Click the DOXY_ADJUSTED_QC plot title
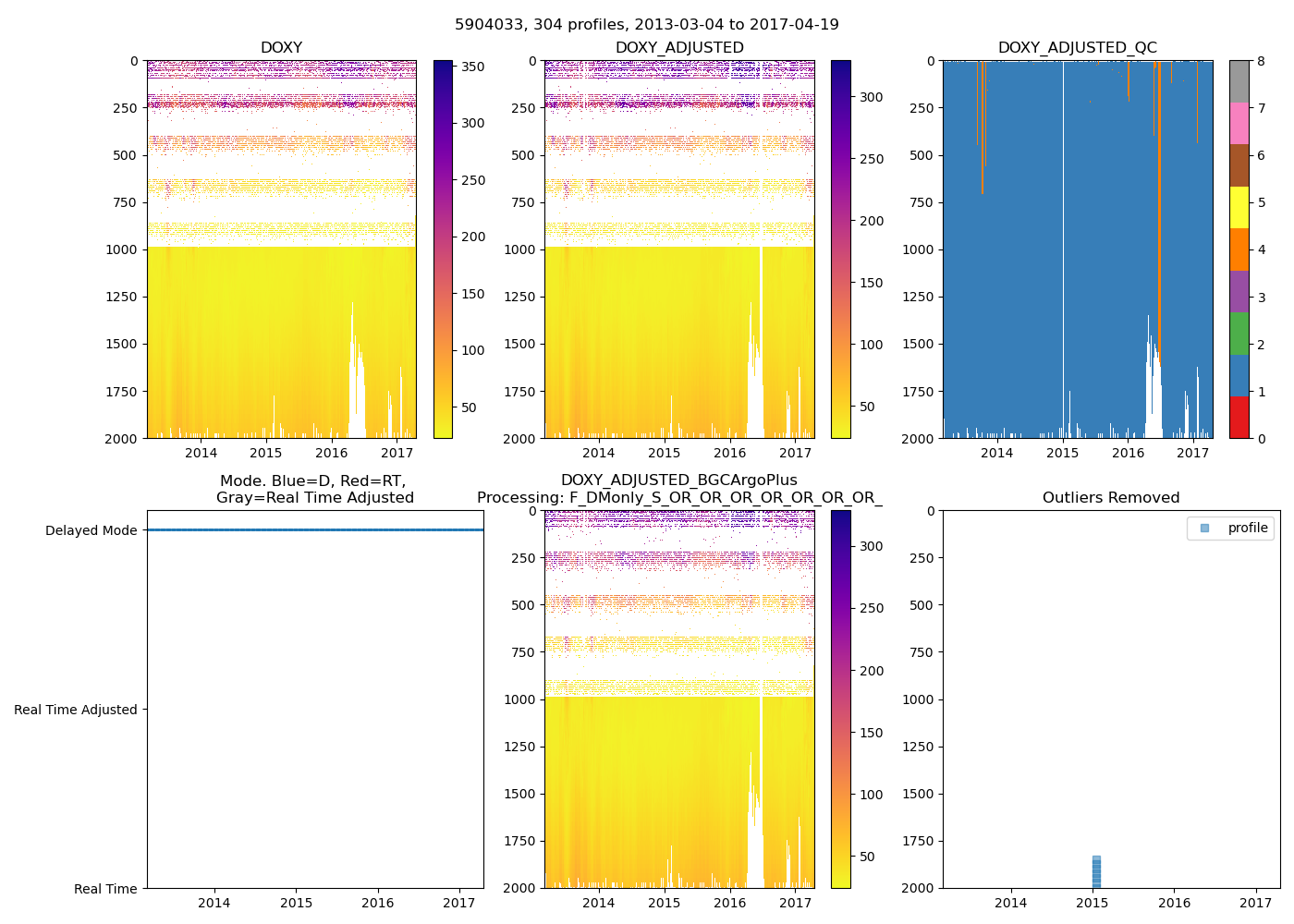The height and width of the screenshot is (924, 1294). pos(1077,48)
